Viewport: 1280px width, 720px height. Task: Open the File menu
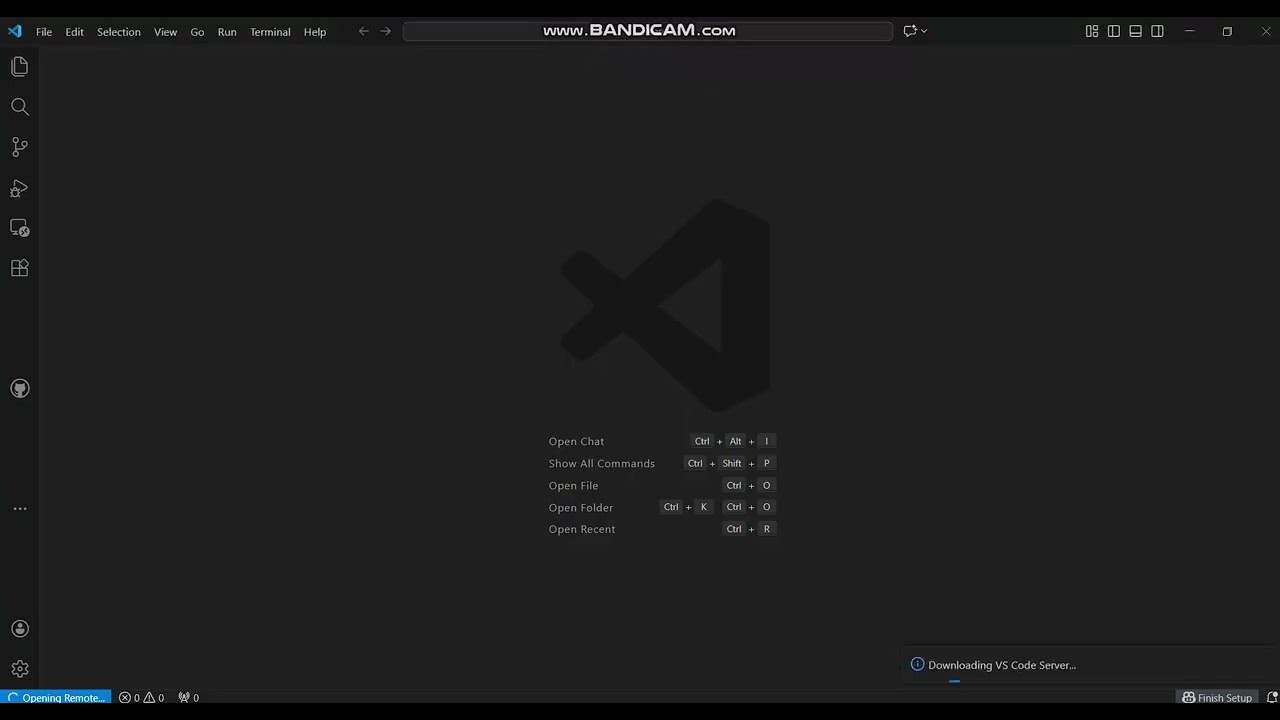[44, 32]
